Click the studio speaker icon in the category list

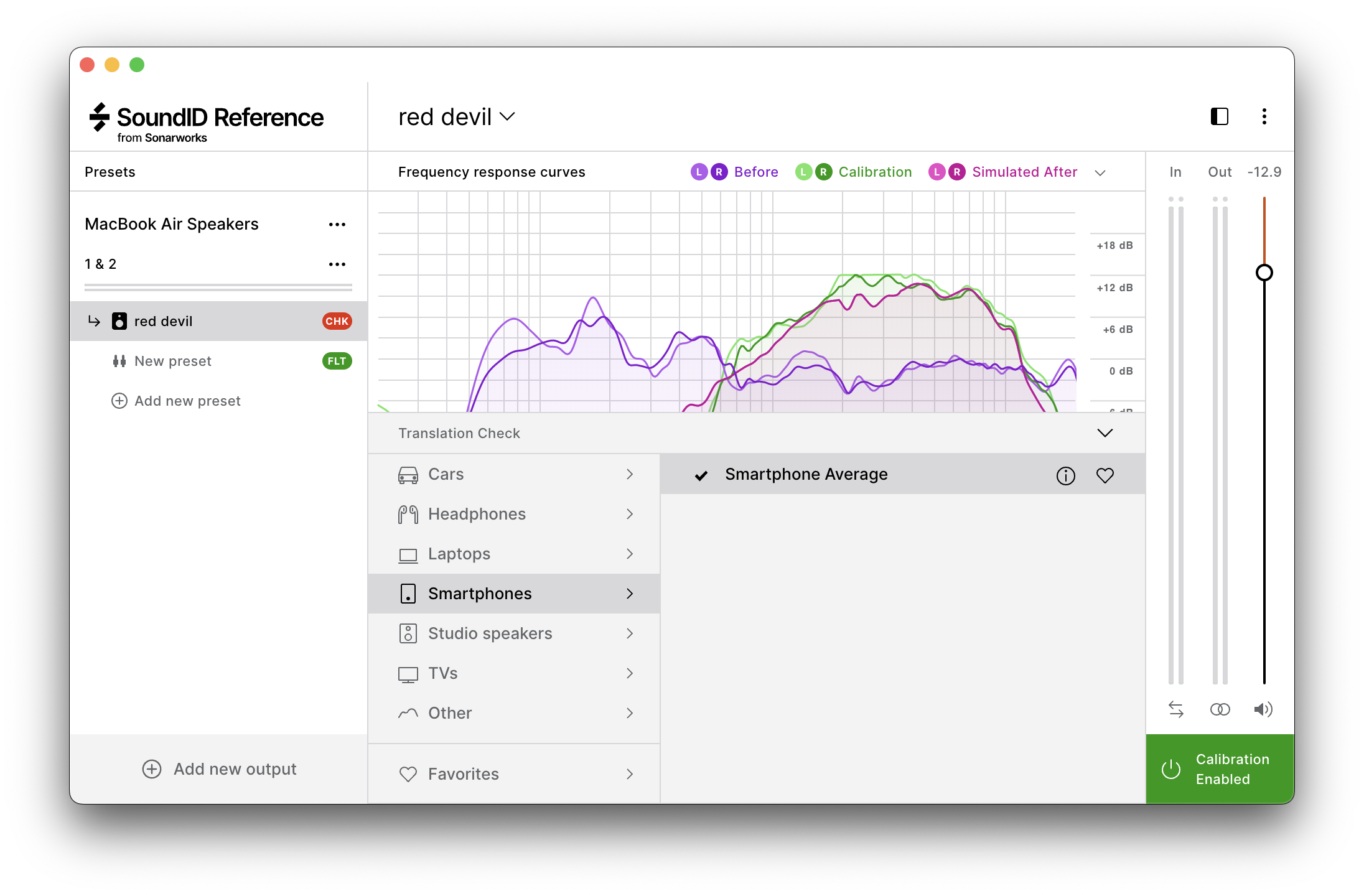tap(408, 633)
